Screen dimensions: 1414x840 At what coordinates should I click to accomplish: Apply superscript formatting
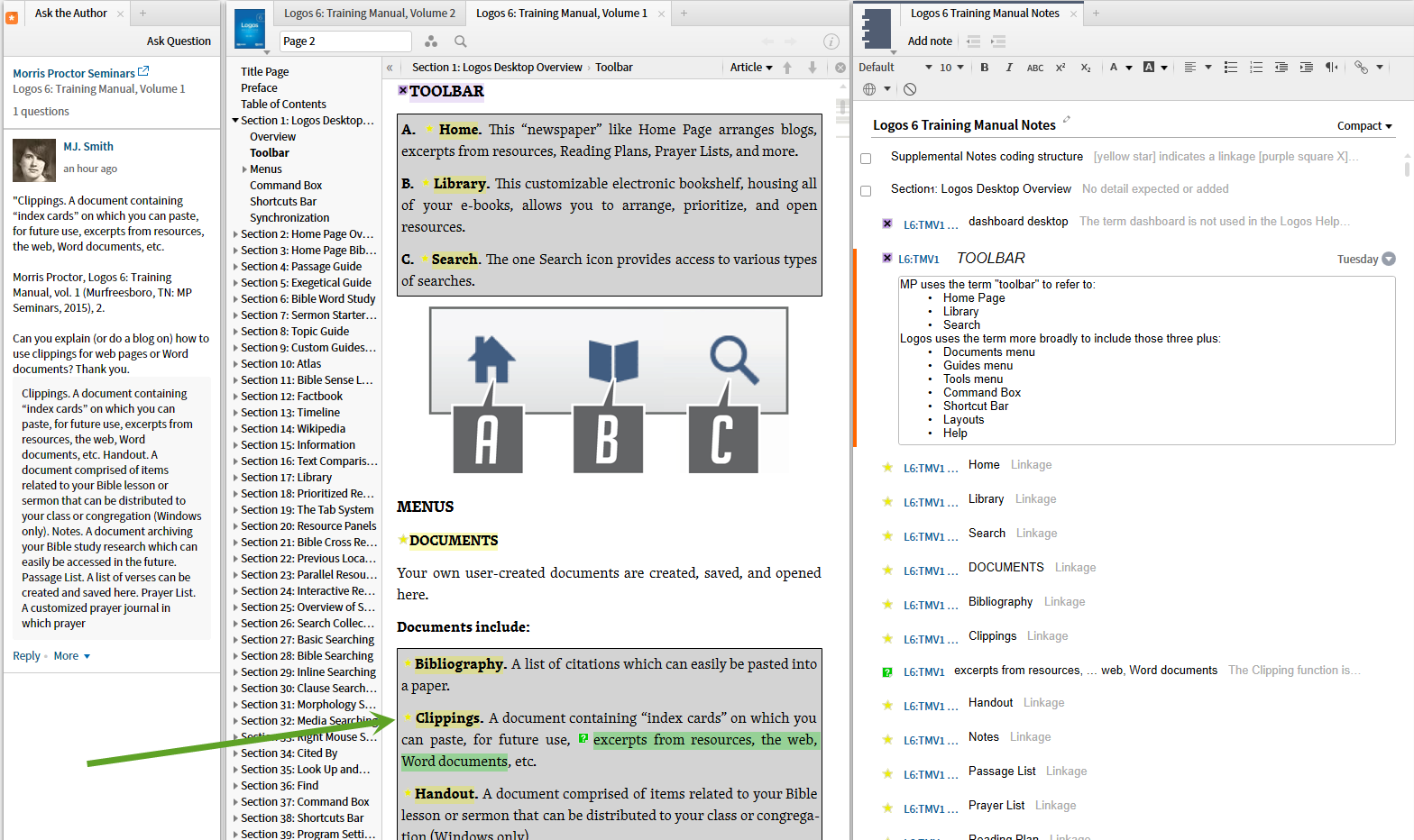(x=1060, y=68)
